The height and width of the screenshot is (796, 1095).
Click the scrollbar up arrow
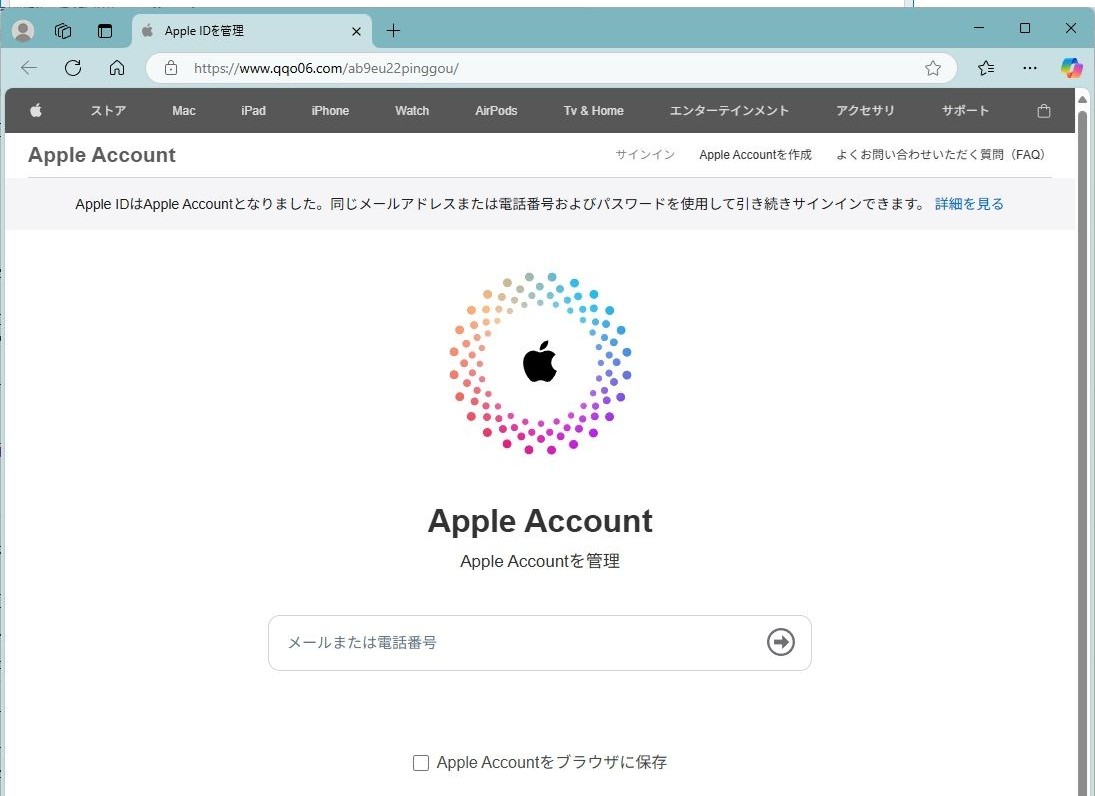point(1083,99)
